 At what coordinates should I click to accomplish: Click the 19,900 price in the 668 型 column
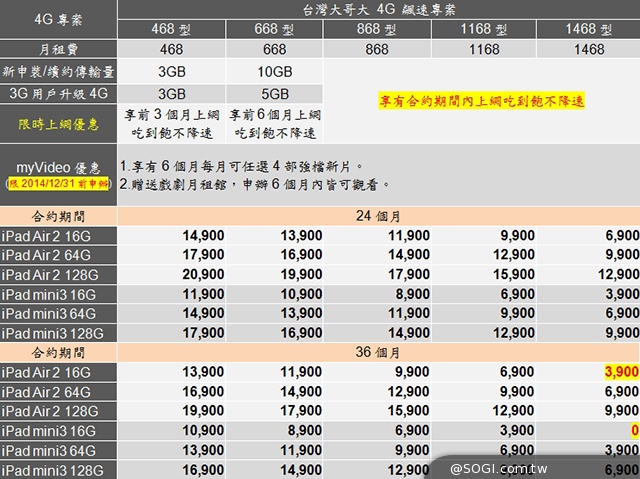[301, 274]
